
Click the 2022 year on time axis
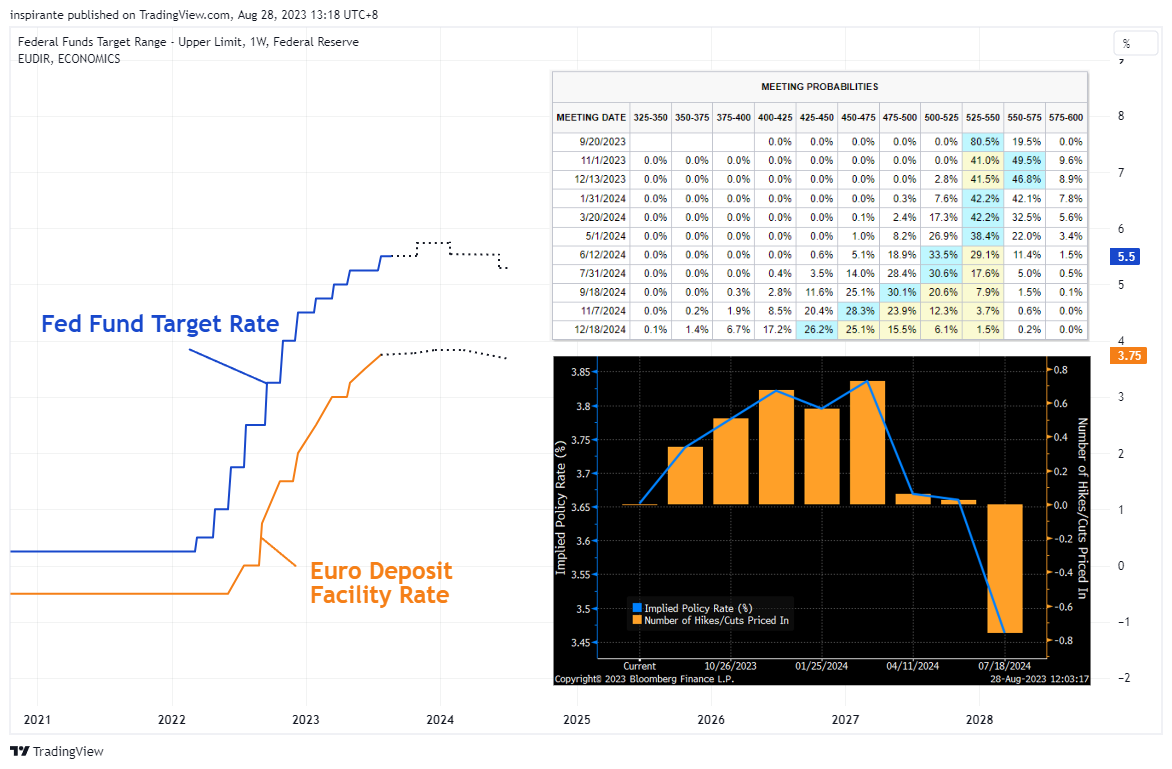tap(171, 720)
